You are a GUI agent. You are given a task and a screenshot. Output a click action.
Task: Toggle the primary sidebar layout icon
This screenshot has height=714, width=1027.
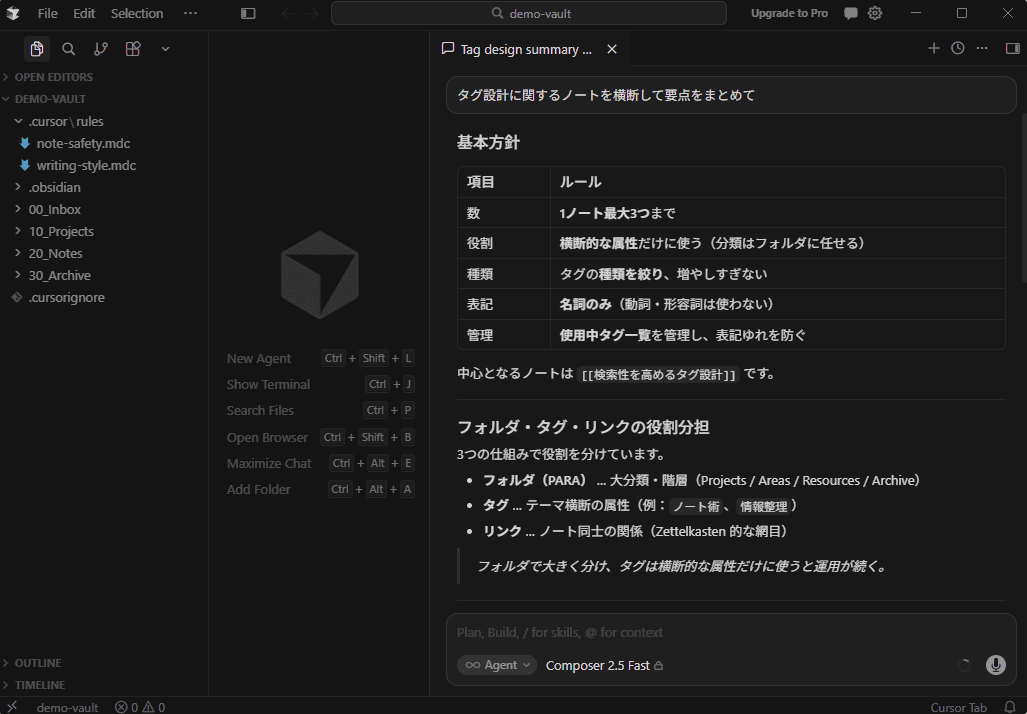click(248, 13)
